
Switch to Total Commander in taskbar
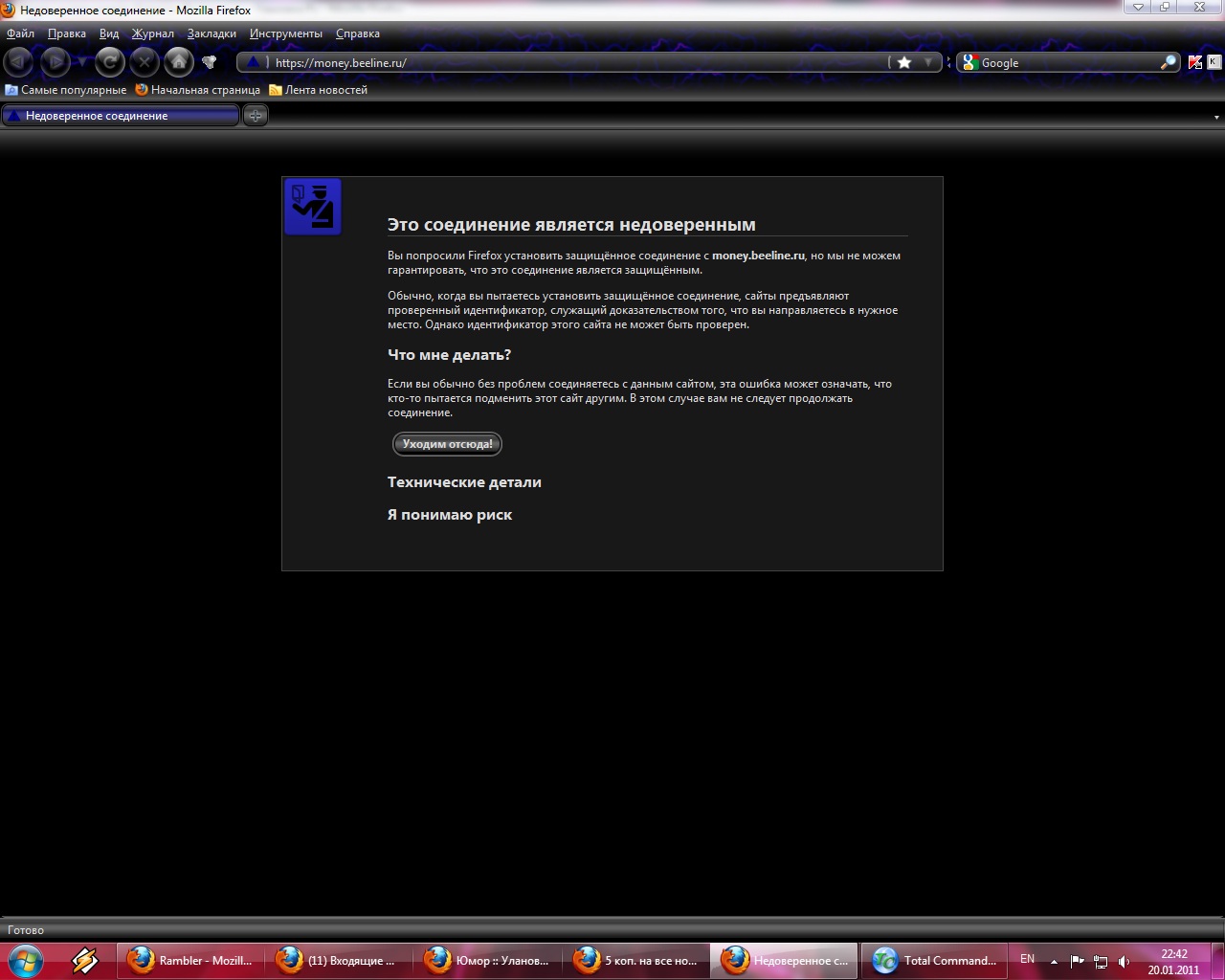click(x=934, y=960)
